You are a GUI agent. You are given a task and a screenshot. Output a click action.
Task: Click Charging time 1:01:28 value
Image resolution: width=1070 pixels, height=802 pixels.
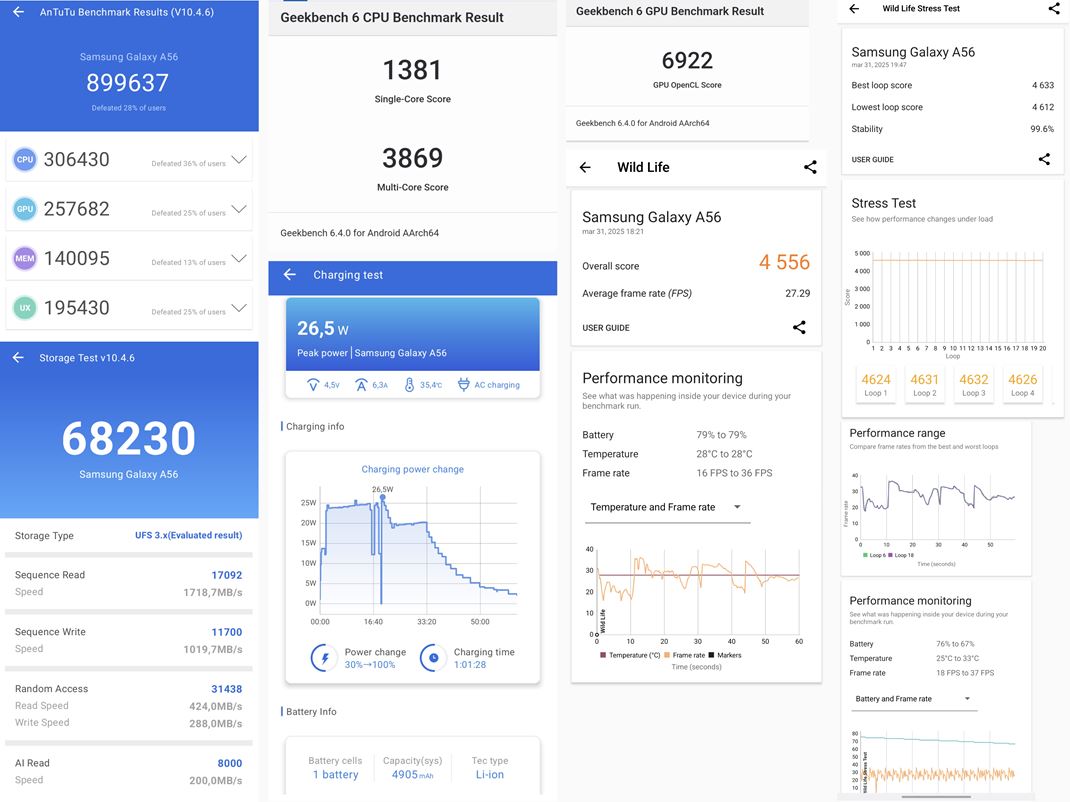coord(470,665)
